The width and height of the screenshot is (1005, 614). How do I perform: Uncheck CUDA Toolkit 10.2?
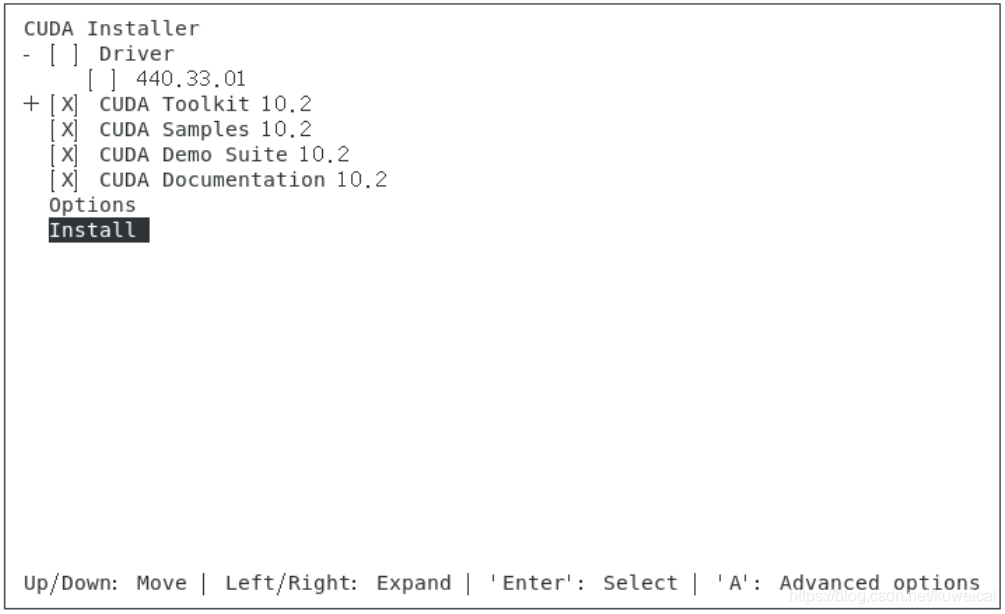(x=65, y=104)
